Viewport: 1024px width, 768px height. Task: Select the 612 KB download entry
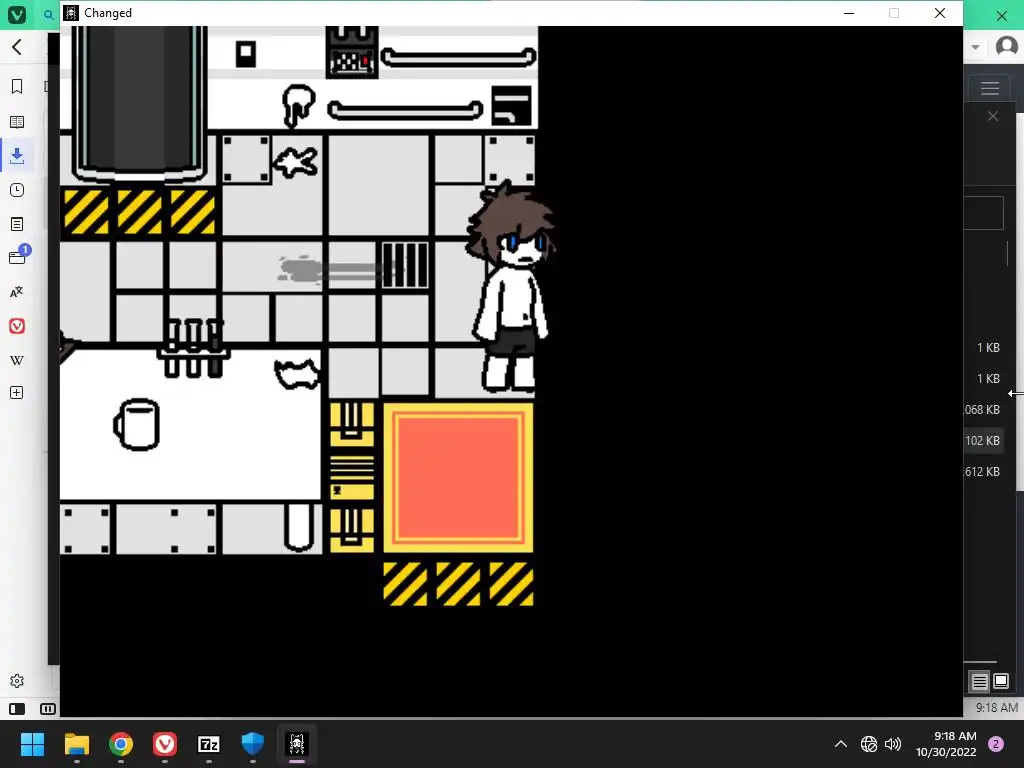click(x=982, y=472)
